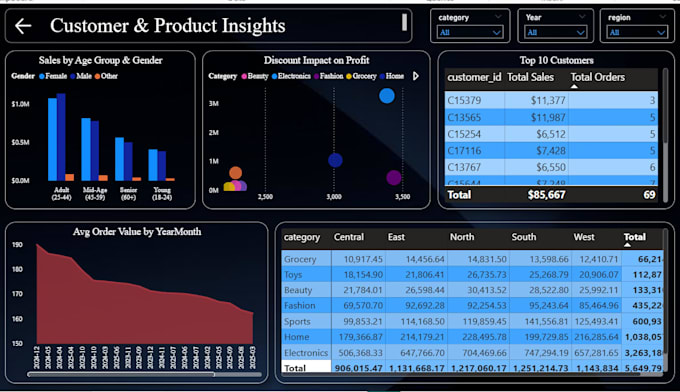Click the Avg Order Value by YearMonth title
The image size is (680, 392).
click(137, 232)
